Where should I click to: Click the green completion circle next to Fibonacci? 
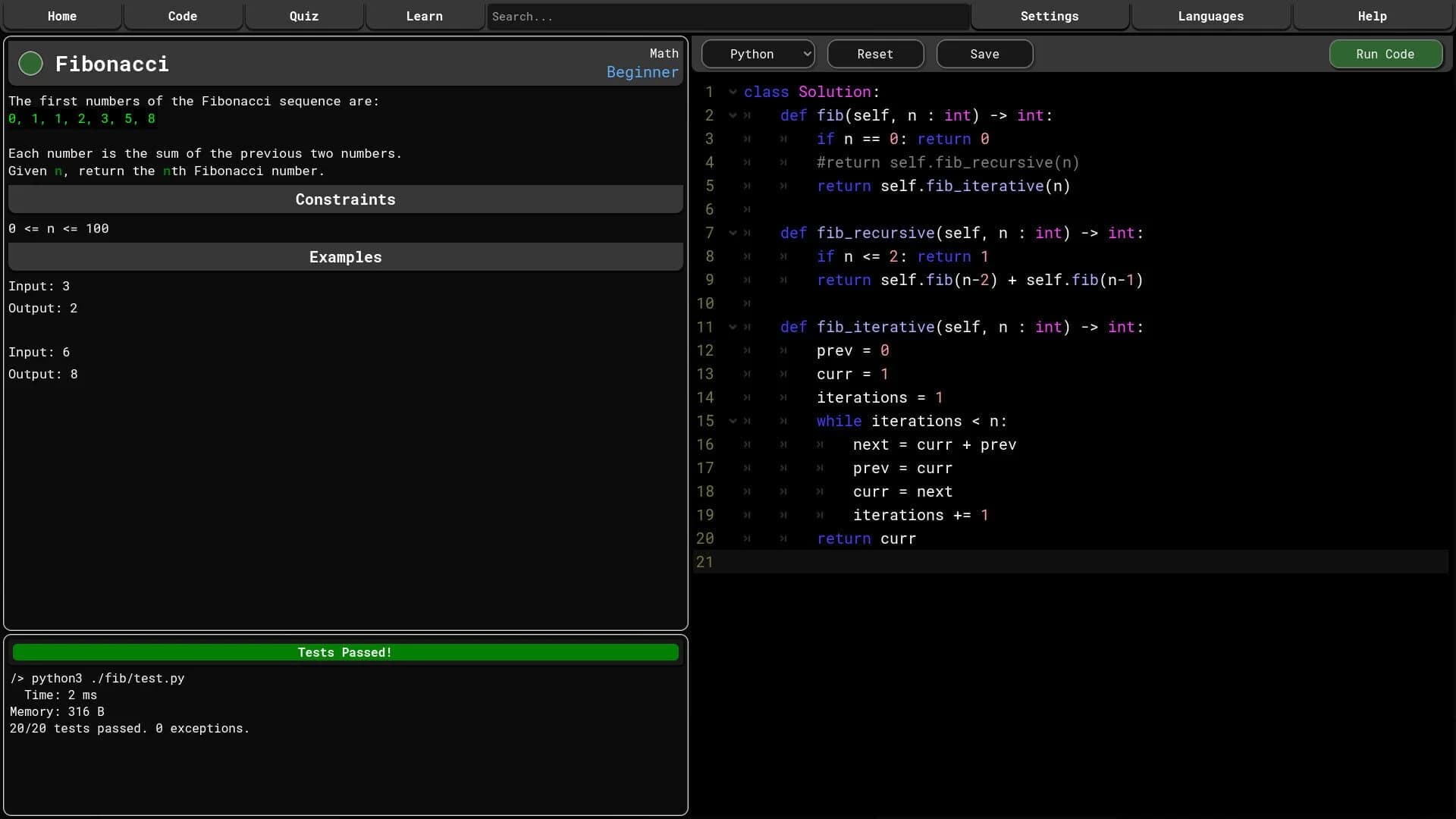click(x=30, y=64)
